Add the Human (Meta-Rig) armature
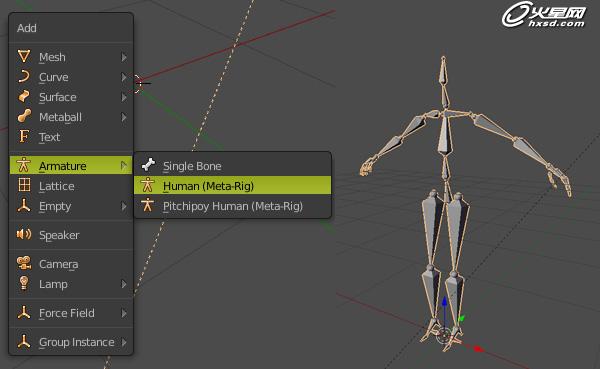Viewport: 600px width, 369px height. point(232,186)
